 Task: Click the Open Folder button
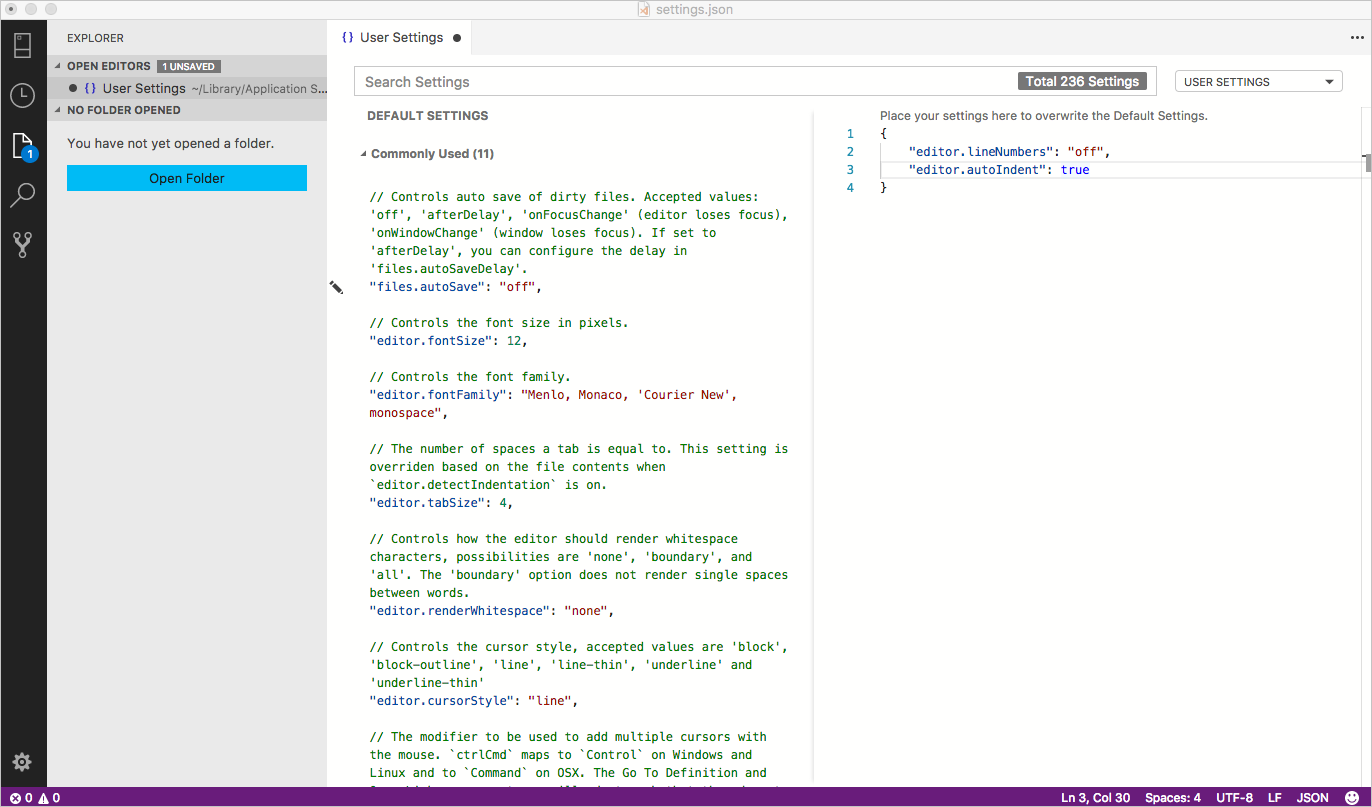click(186, 177)
